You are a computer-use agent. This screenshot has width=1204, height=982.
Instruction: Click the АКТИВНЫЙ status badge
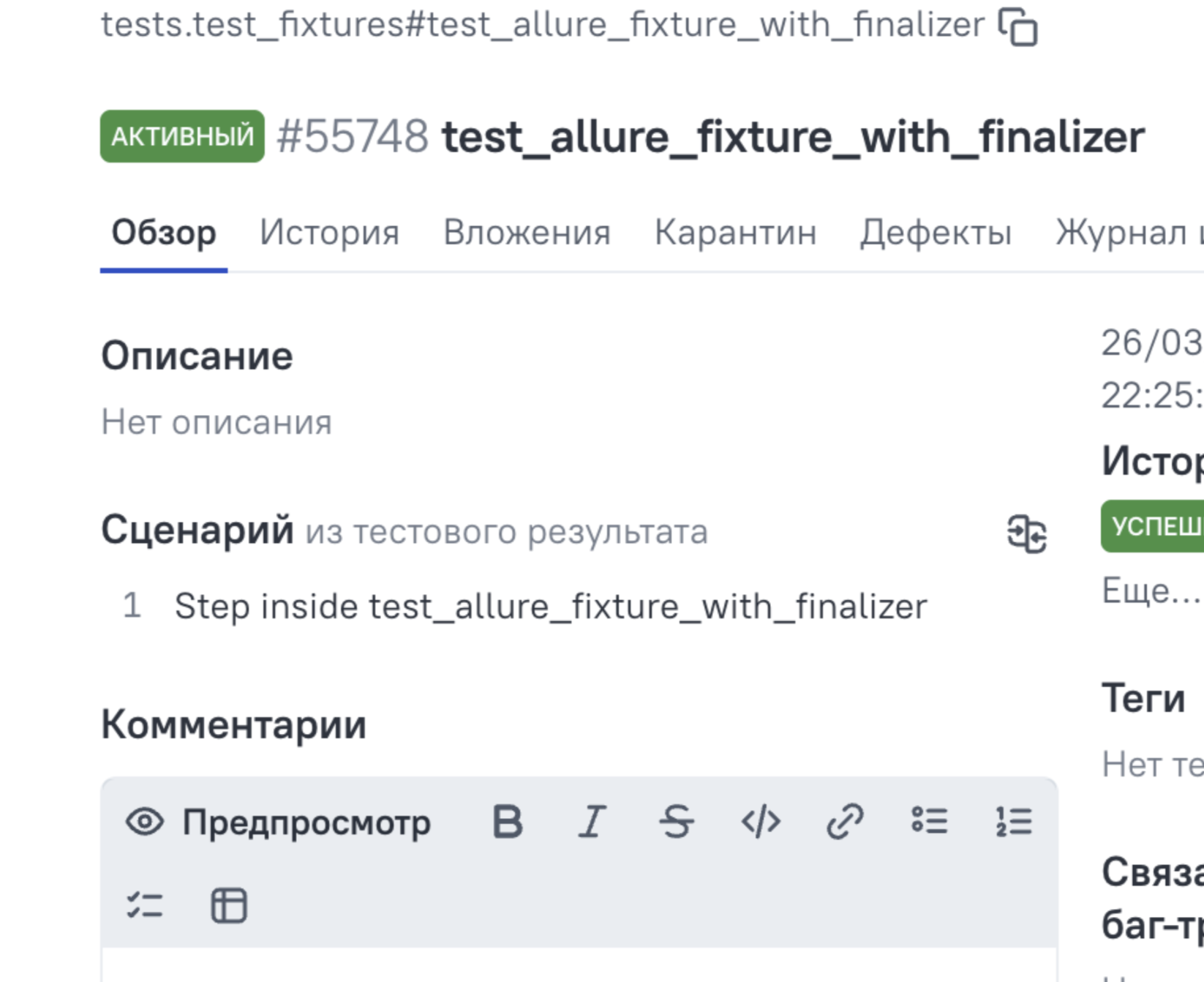click(182, 136)
